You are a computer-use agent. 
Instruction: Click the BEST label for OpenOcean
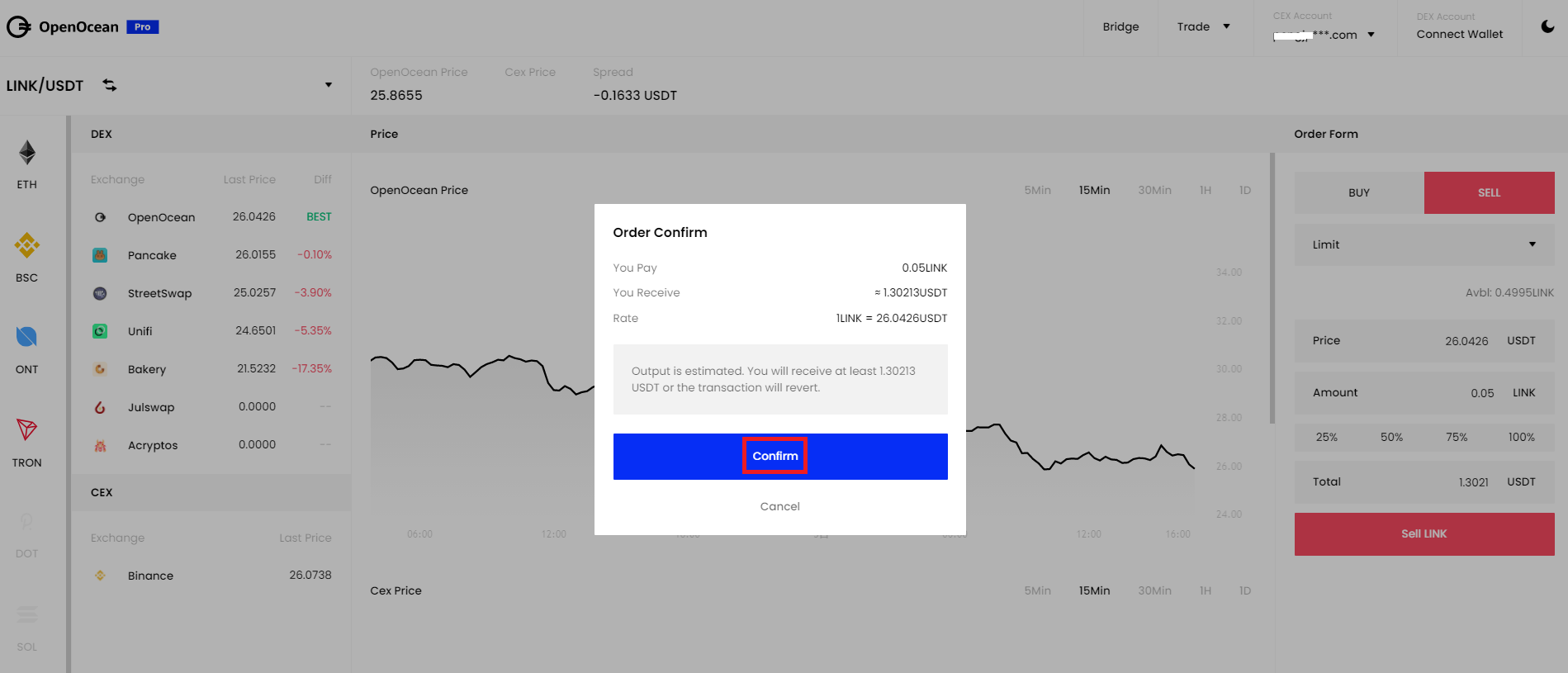click(x=319, y=216)
